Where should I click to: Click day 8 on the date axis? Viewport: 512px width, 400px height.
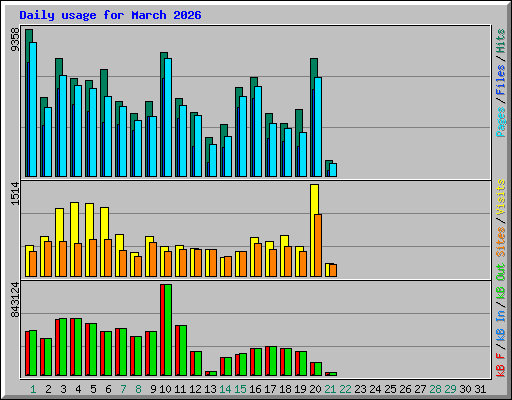[x=138, y=389]
